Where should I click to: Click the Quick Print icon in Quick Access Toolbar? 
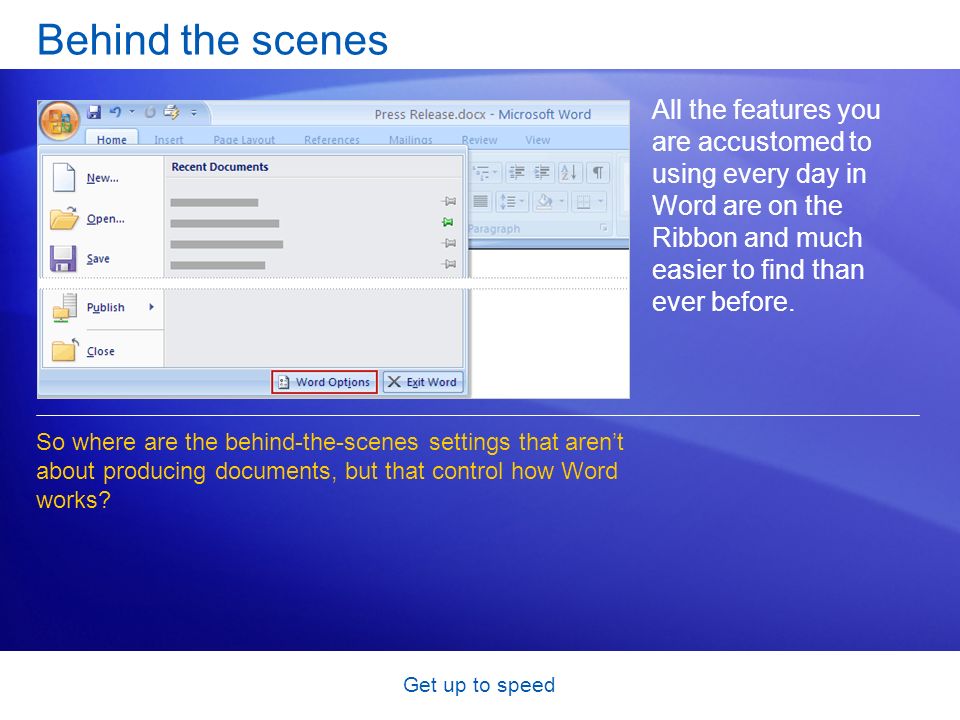point(172,112)
